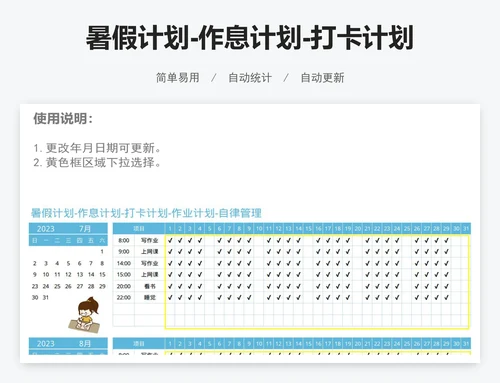Screen dimensions: 500x383
Task: Open the empty day 20 cell in the 15:00 row
Action: [358, 275]
